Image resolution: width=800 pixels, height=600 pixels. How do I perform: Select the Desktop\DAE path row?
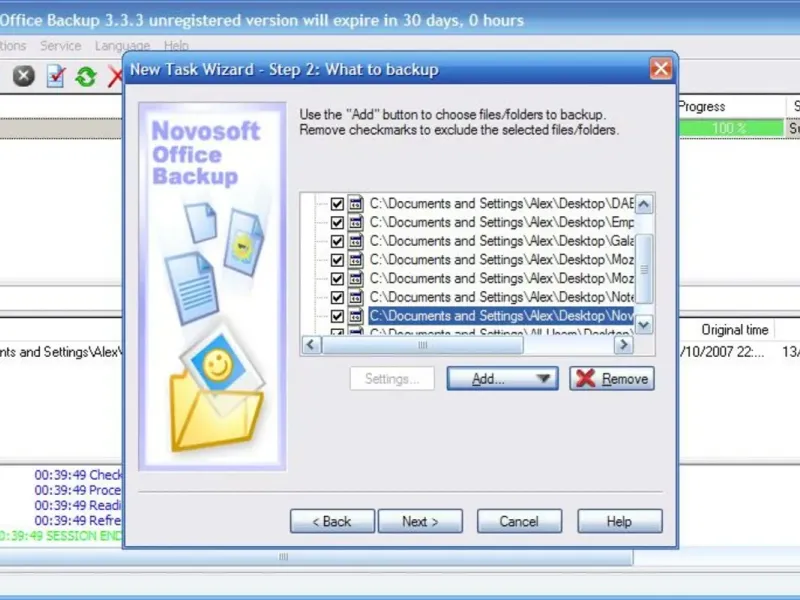501,204
